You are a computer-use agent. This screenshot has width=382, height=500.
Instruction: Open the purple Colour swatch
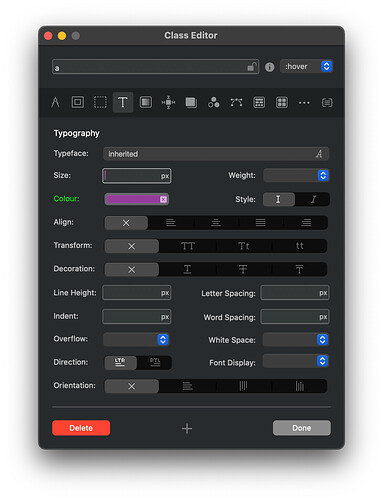pos(133,199)
